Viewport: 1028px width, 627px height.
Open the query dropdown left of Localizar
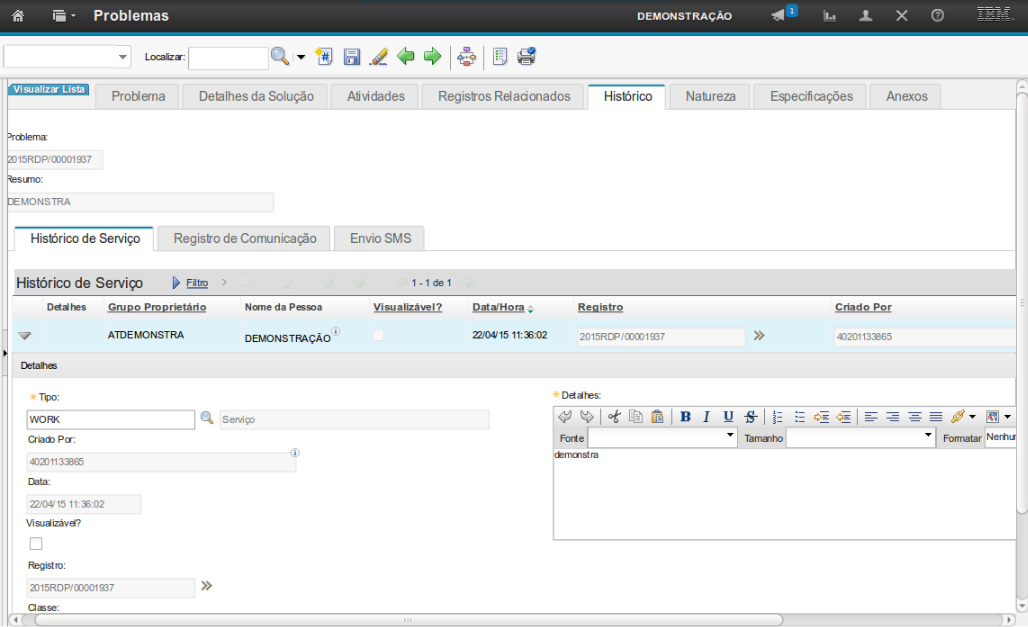pos(67,57)
